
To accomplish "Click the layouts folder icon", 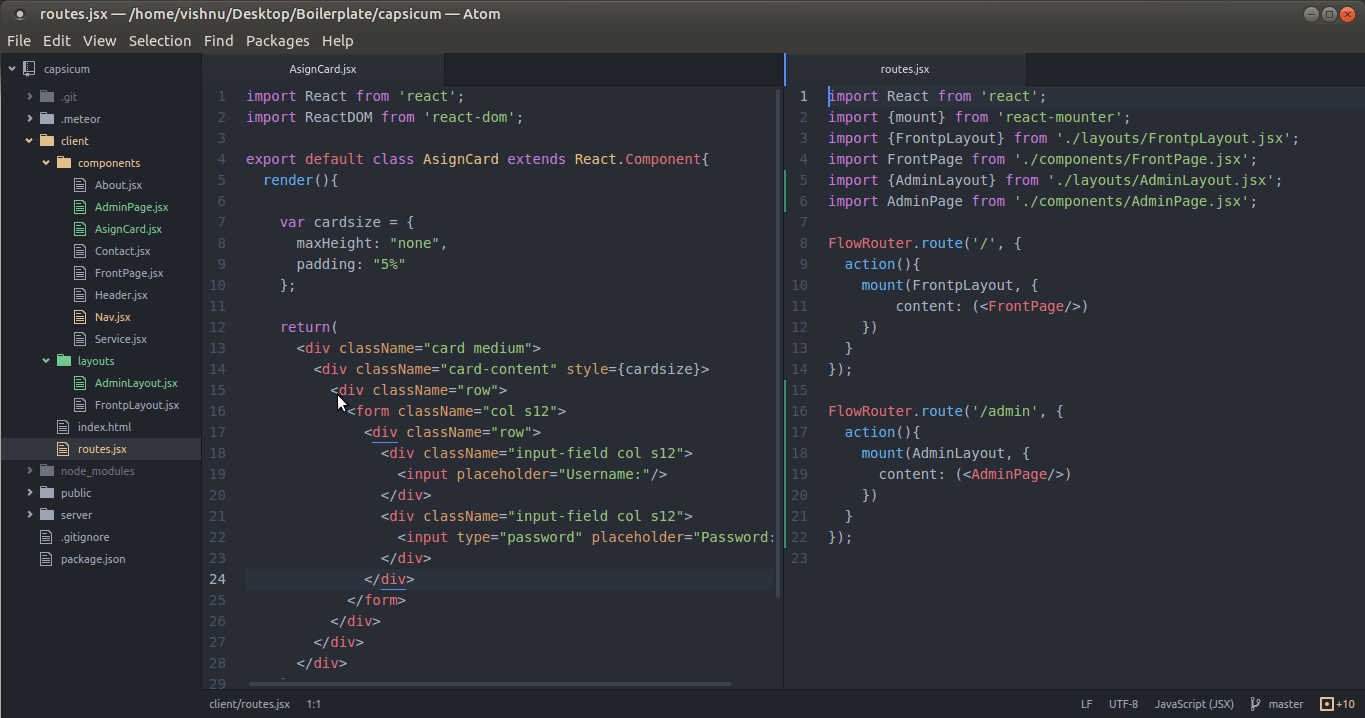I will point(64,361).
